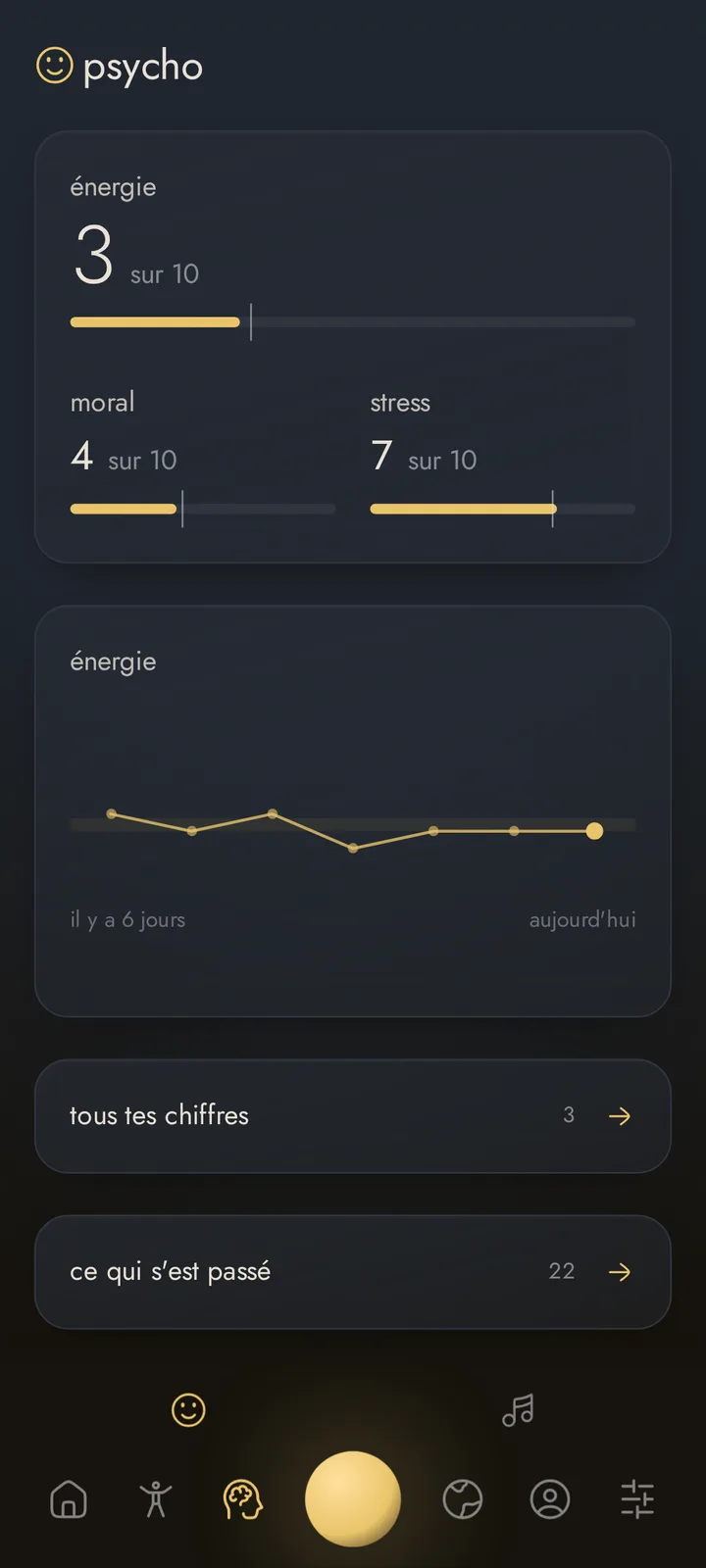
Task: Click the stress level bar
Action: [503, 509]
